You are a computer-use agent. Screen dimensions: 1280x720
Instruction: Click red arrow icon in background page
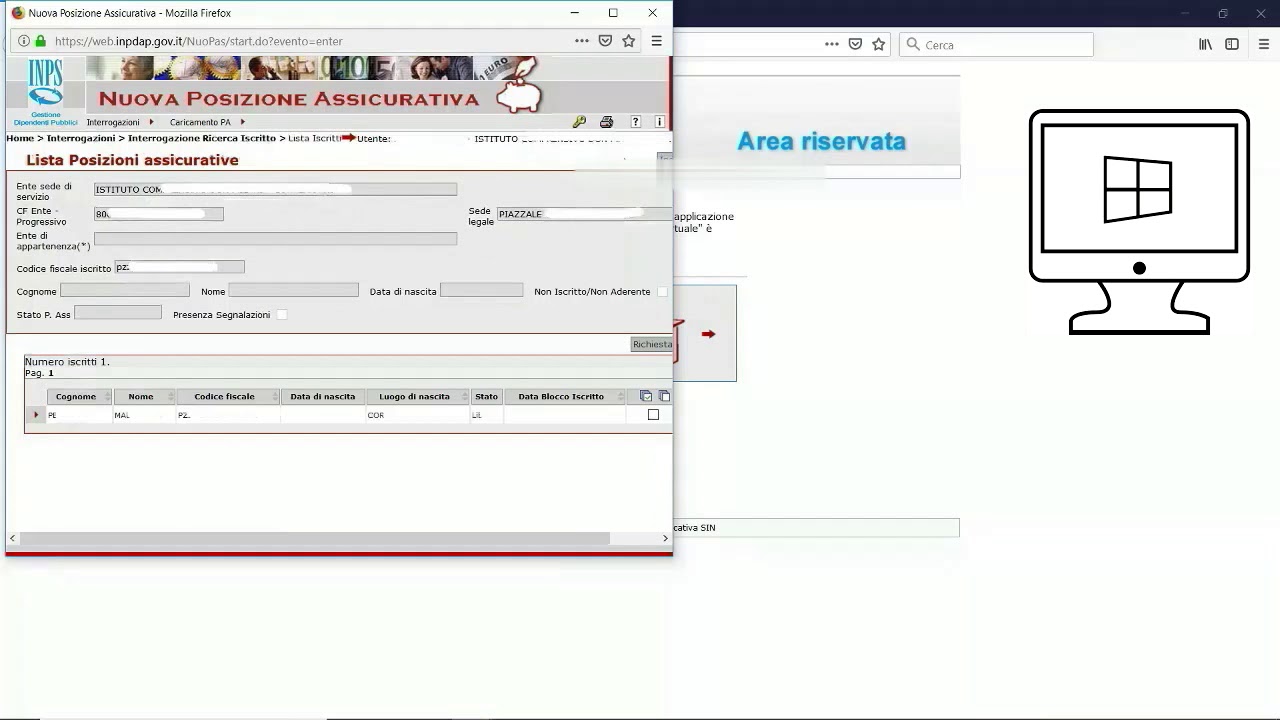tap(708, 334)
